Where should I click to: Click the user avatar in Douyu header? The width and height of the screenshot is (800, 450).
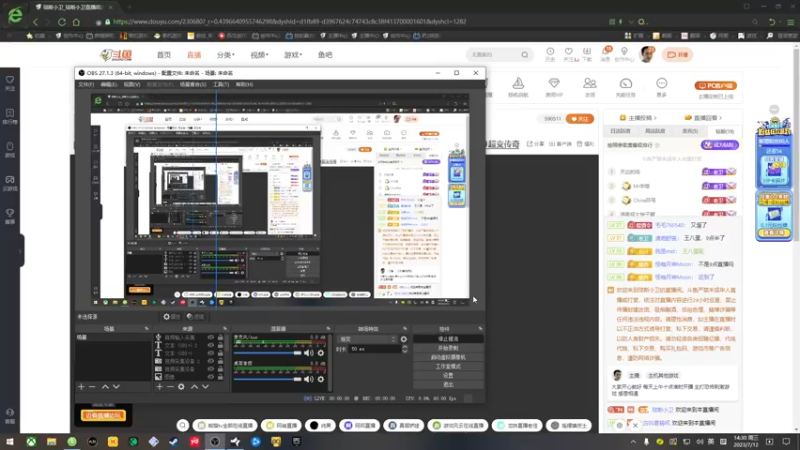click(647, 54)
